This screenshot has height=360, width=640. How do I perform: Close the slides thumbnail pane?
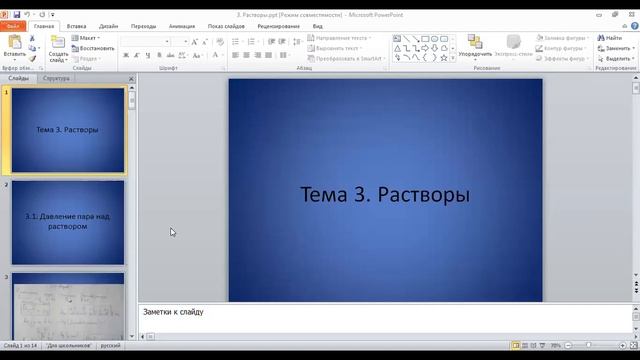click(131, 78)
